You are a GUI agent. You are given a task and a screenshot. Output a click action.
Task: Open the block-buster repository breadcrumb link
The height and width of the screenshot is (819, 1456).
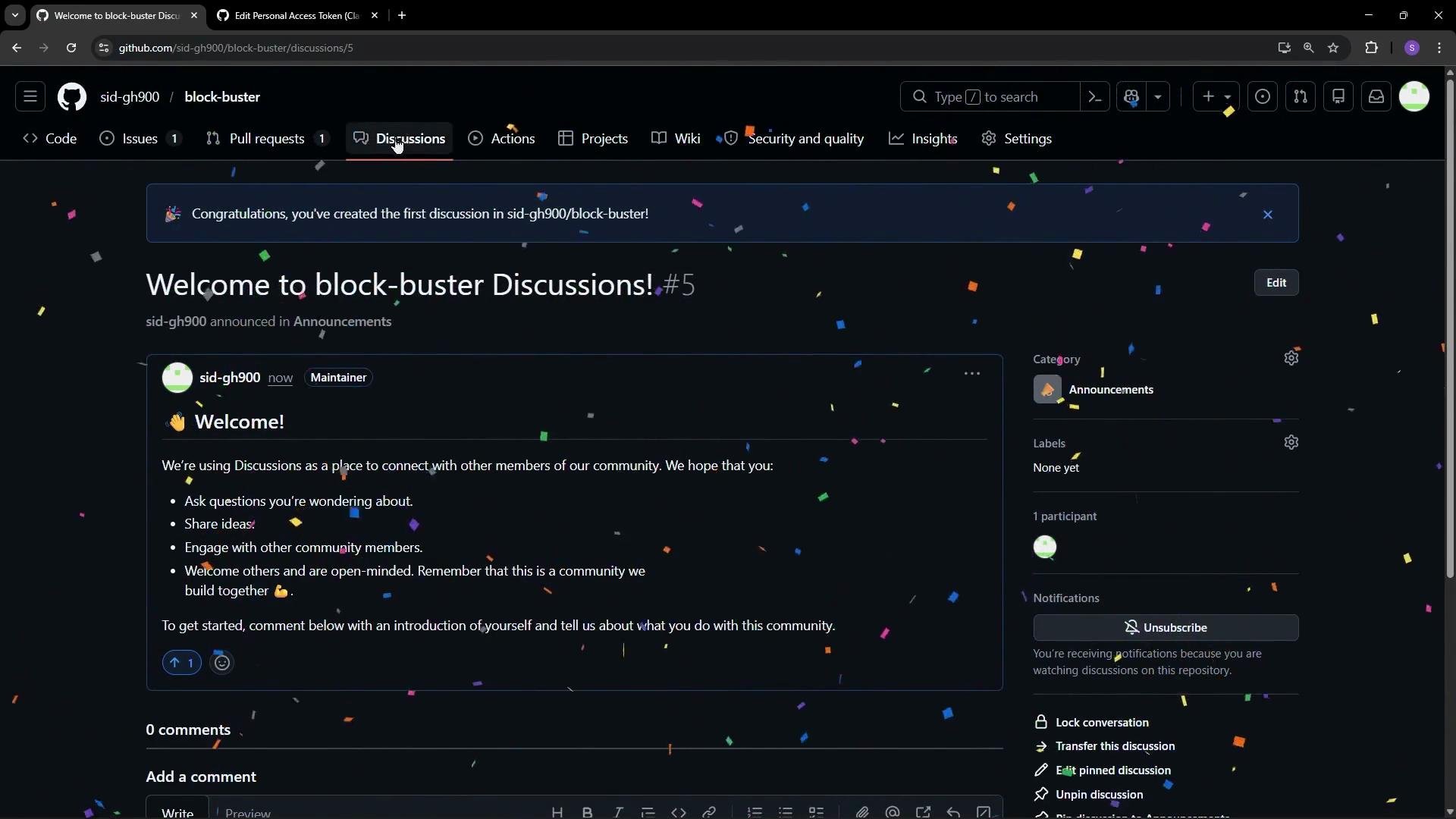click(222, 97)
